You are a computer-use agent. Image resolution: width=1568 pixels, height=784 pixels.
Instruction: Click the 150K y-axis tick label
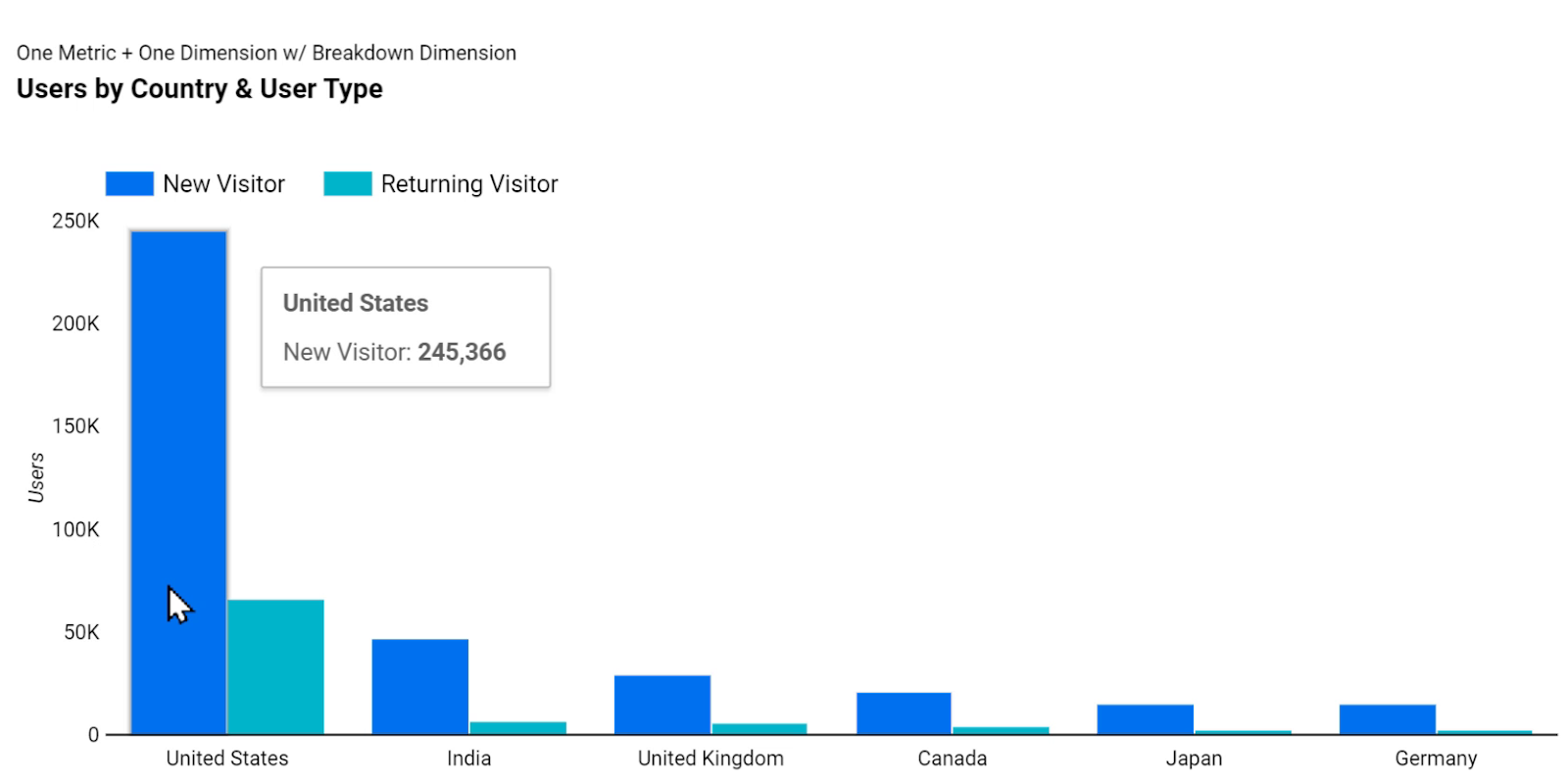pos(75,426)
